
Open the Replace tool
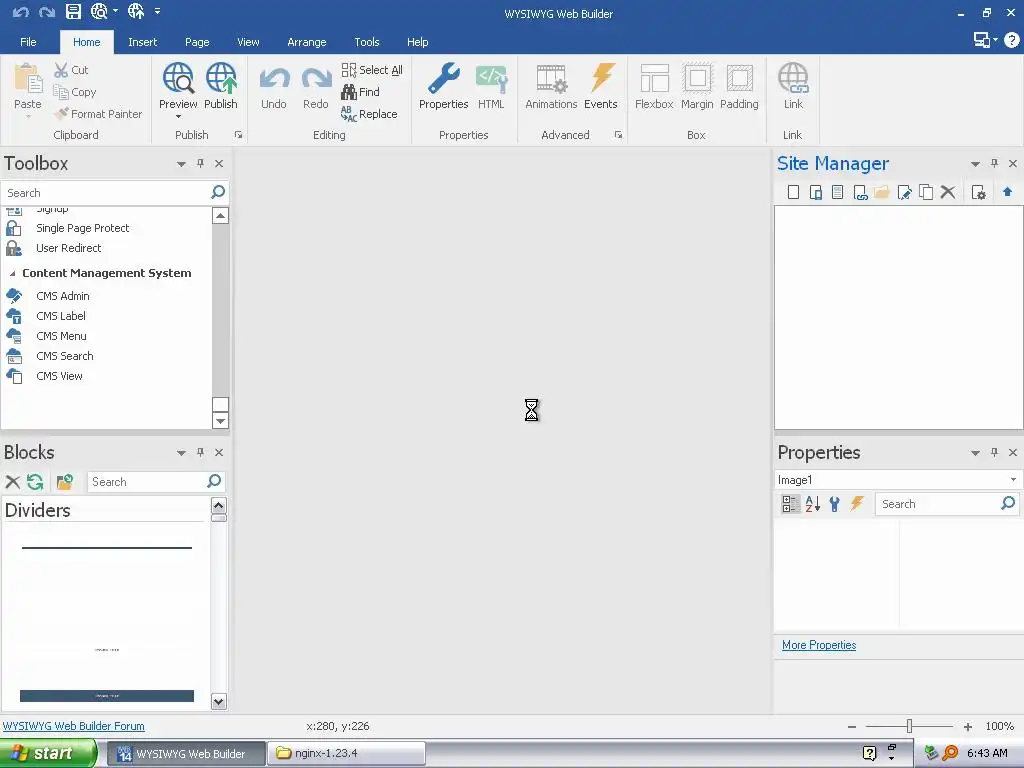point(369,114)
